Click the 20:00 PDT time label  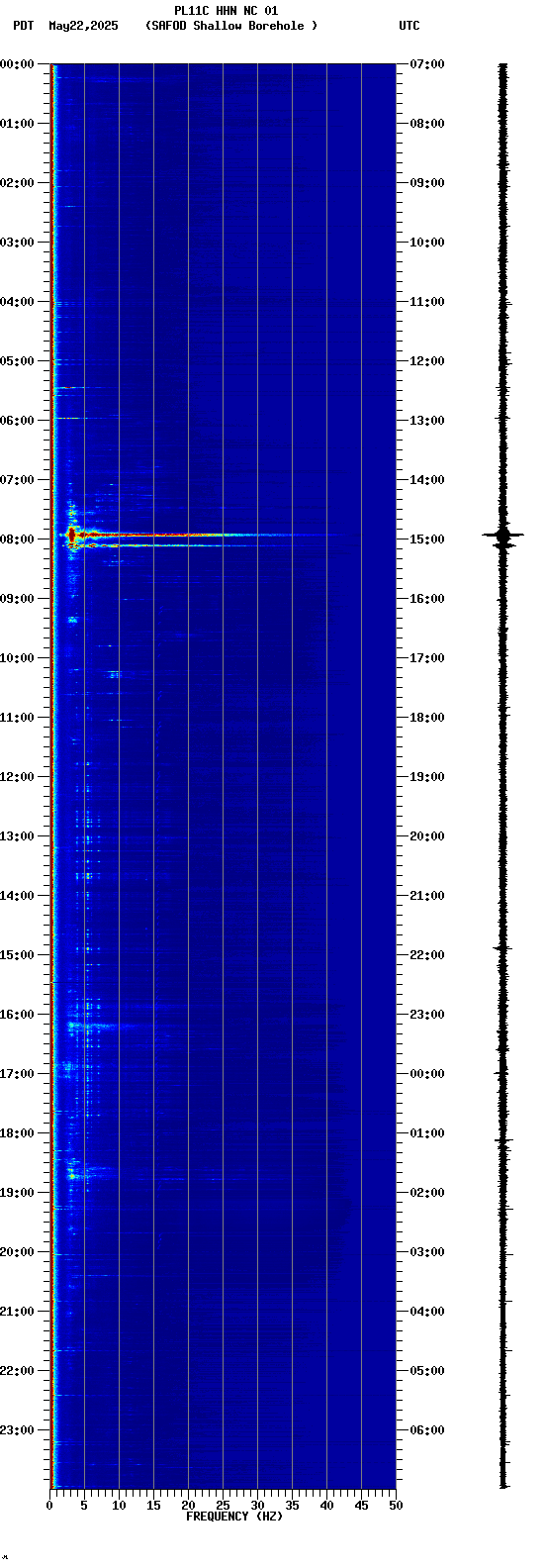pos(17,1252)
